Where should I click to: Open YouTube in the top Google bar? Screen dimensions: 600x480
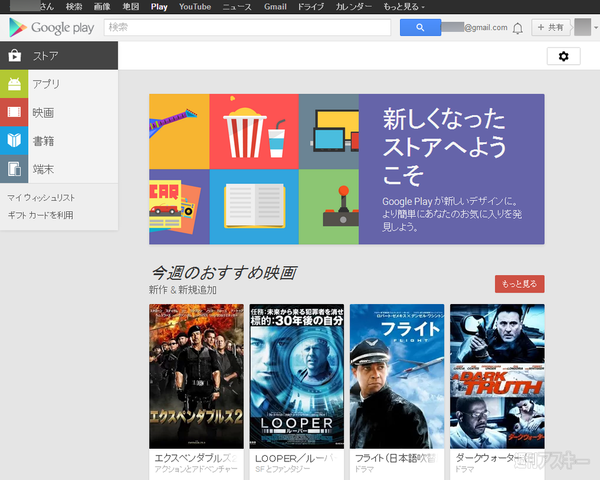(x=195, y=7)
